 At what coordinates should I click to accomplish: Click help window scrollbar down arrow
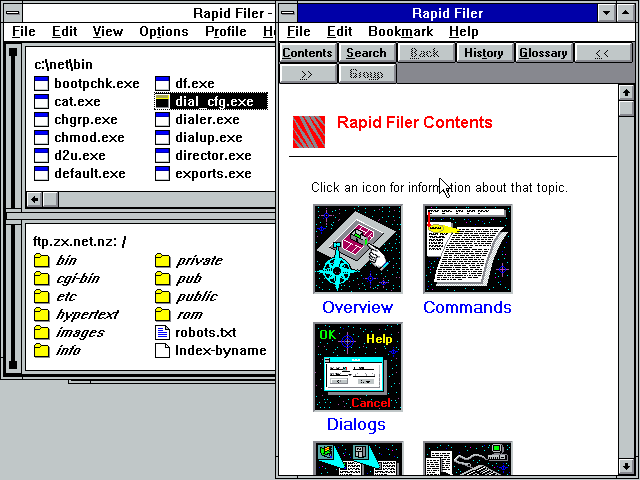pyautogui.click(x=626, y=466)
